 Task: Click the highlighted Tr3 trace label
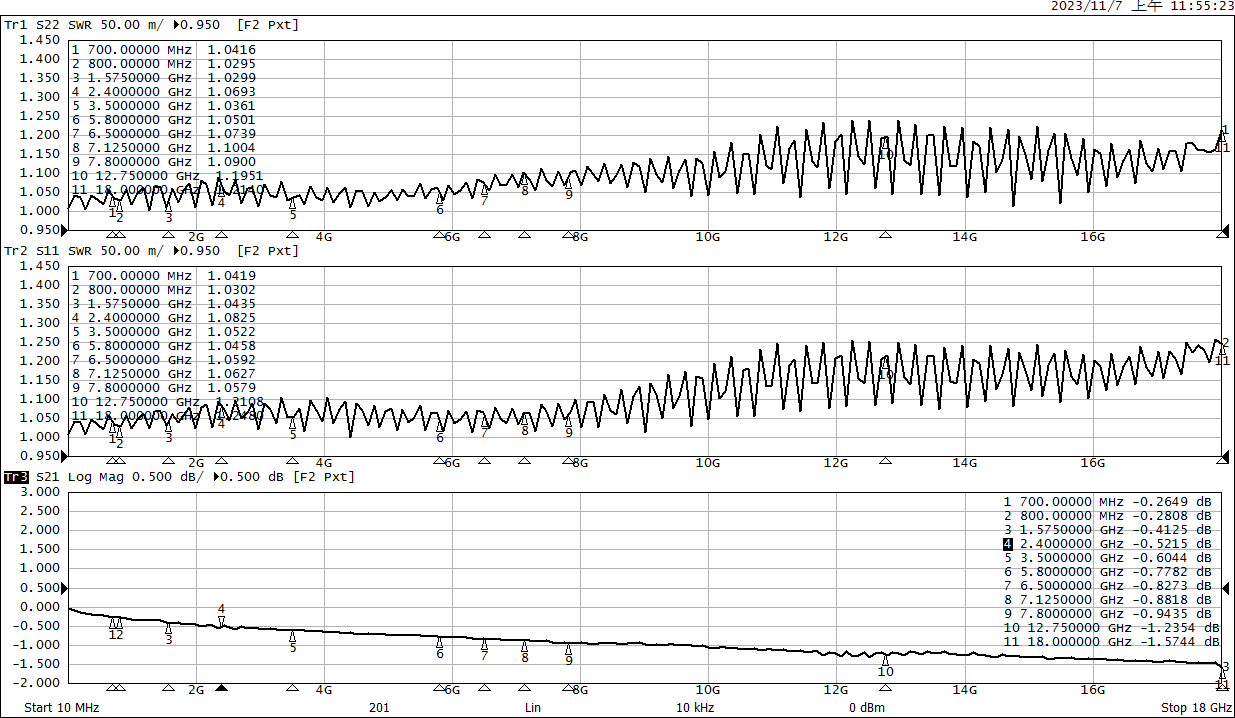point(16,477)
